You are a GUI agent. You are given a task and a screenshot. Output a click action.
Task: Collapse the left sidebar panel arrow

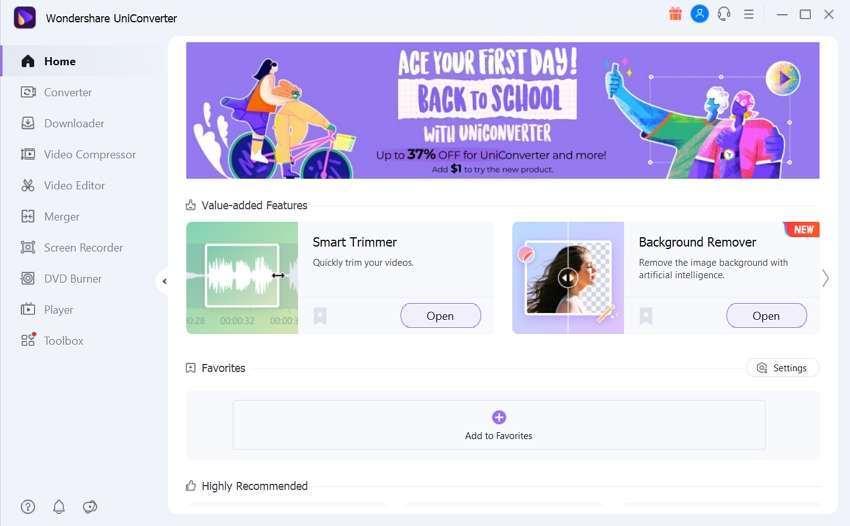pyautogui.click(x=164, y=281)
